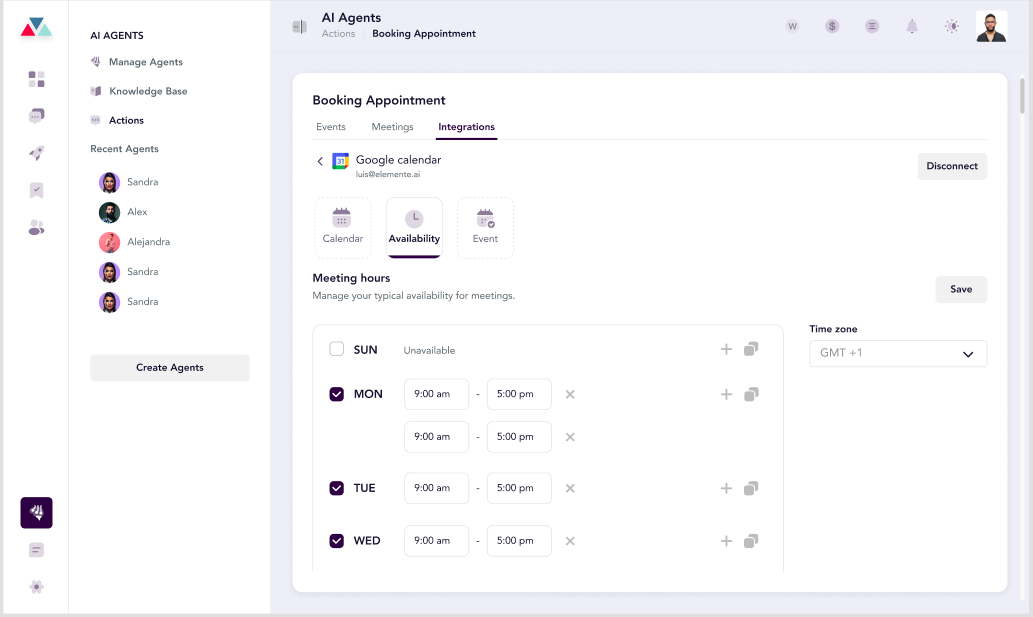This screenshot has width=1033, height=617.
Task: Open the rocket icon in left rail
Action: 36,153
